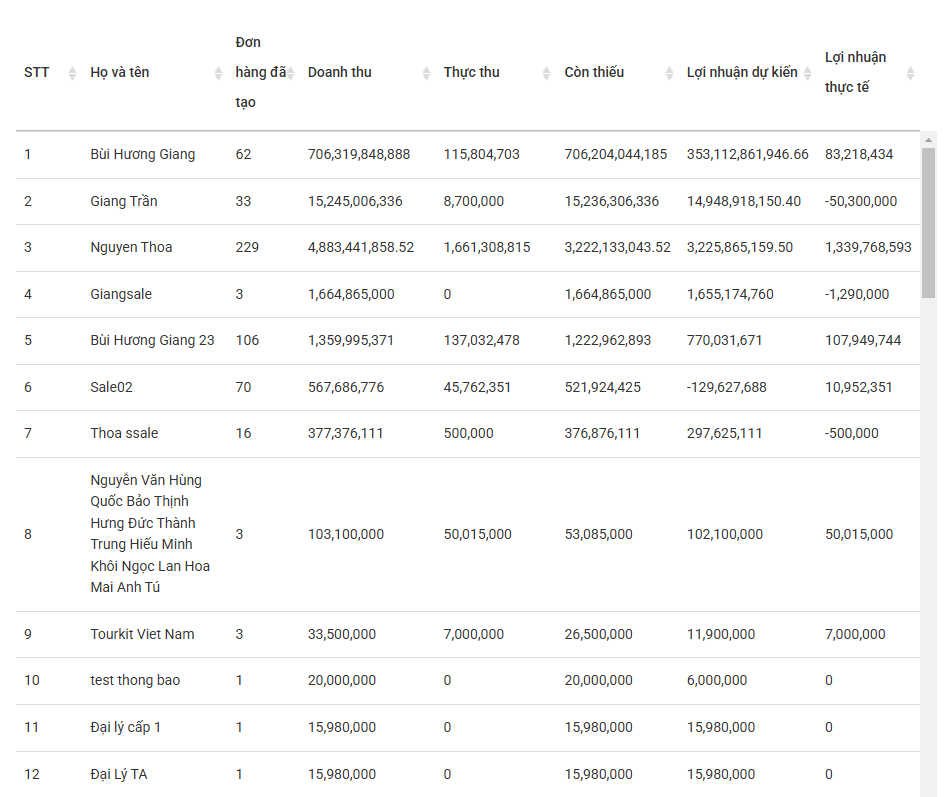
Task: Click the Doanh thu header label
Action: [x=339, y=72]
